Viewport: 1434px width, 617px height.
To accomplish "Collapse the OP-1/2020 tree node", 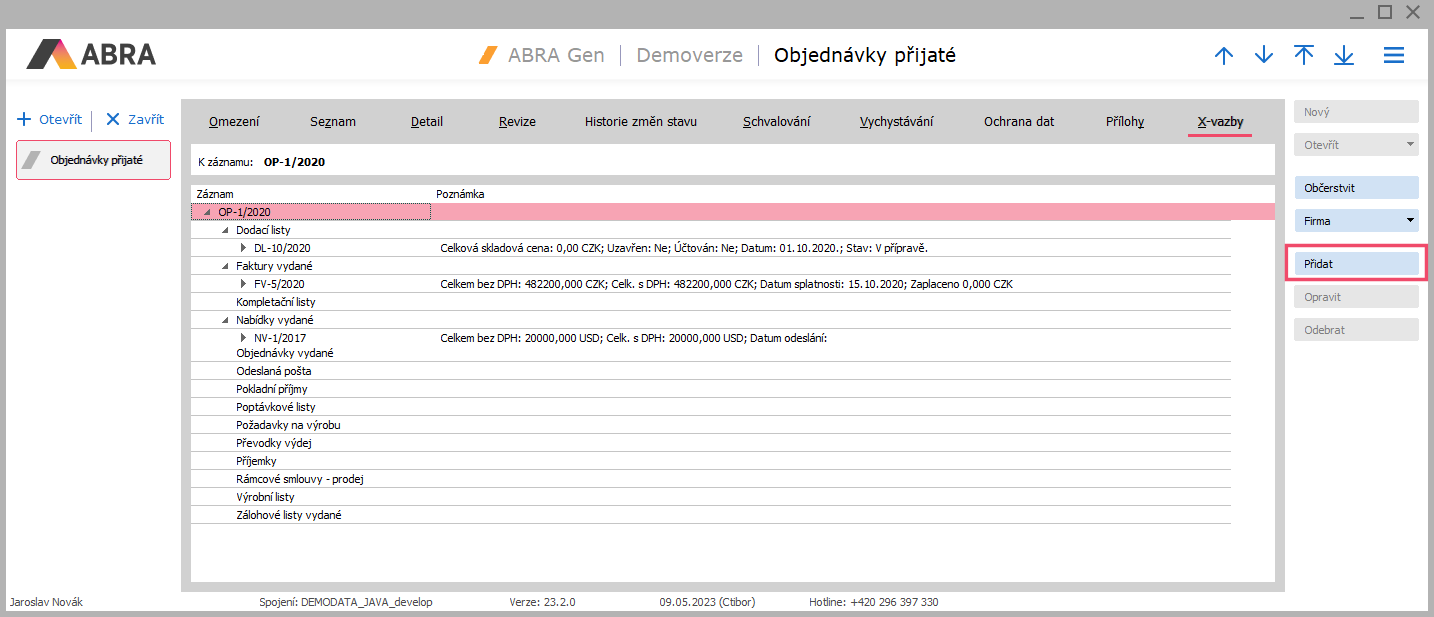I will point(207,212).
